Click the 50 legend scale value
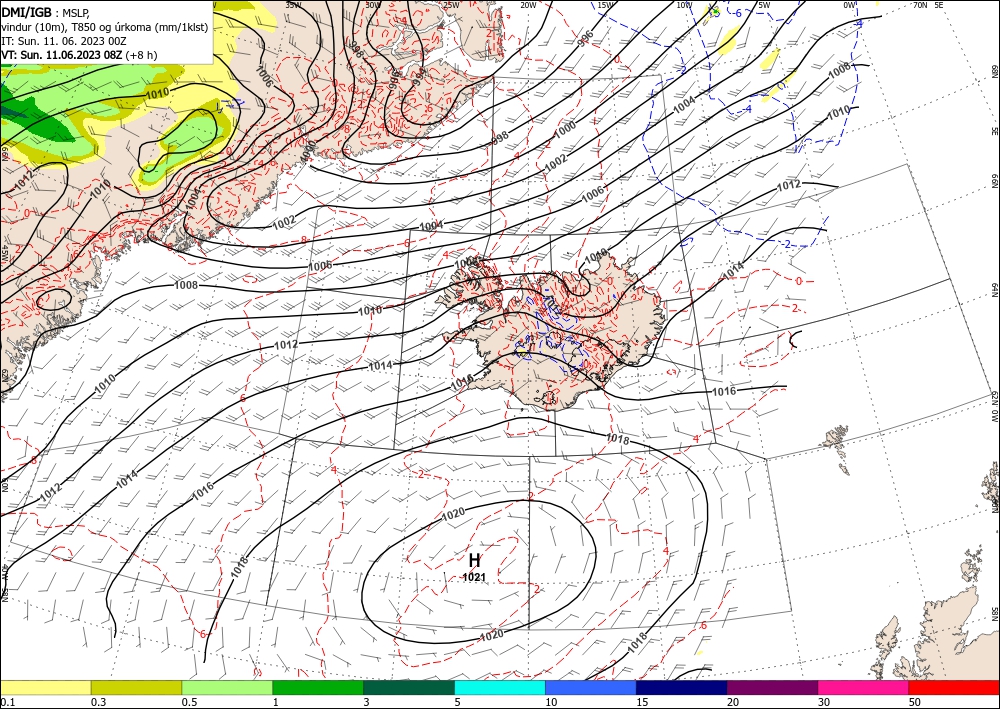Viewport: 1000px width, 709px height. 915,702
